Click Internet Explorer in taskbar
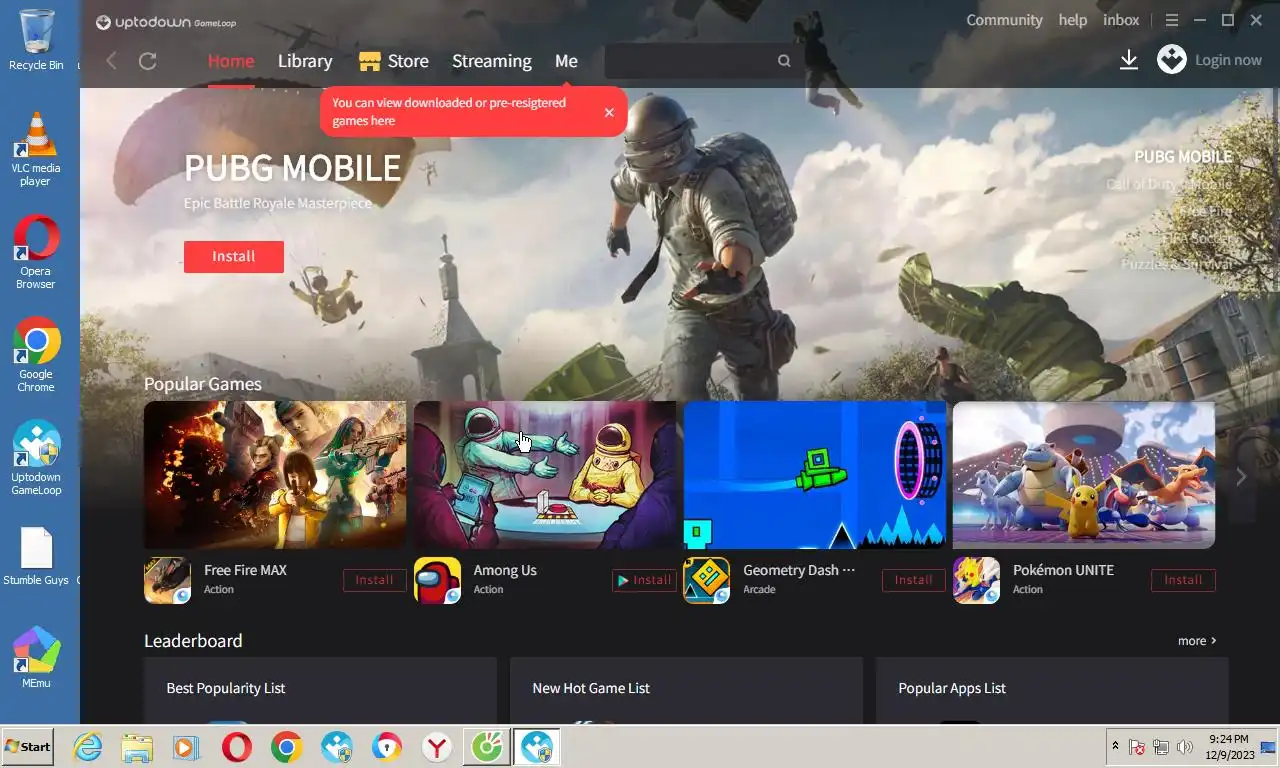 pyautogui.click(x=88, y=747)
